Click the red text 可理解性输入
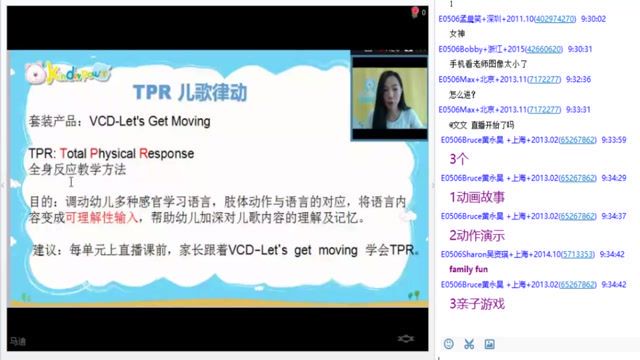Viewport: 640px width, 360px height. [102, 218]
